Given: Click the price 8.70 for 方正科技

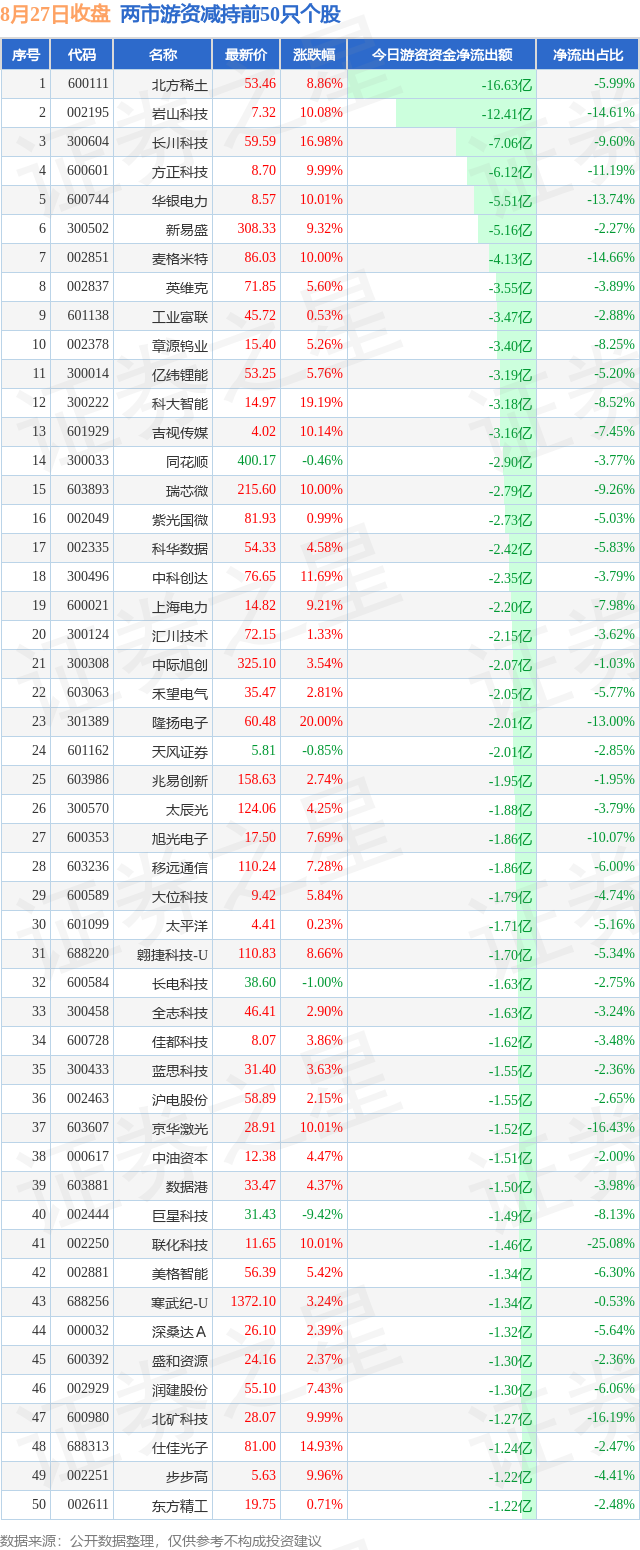Looking at the screenshot, I should 264,171.
